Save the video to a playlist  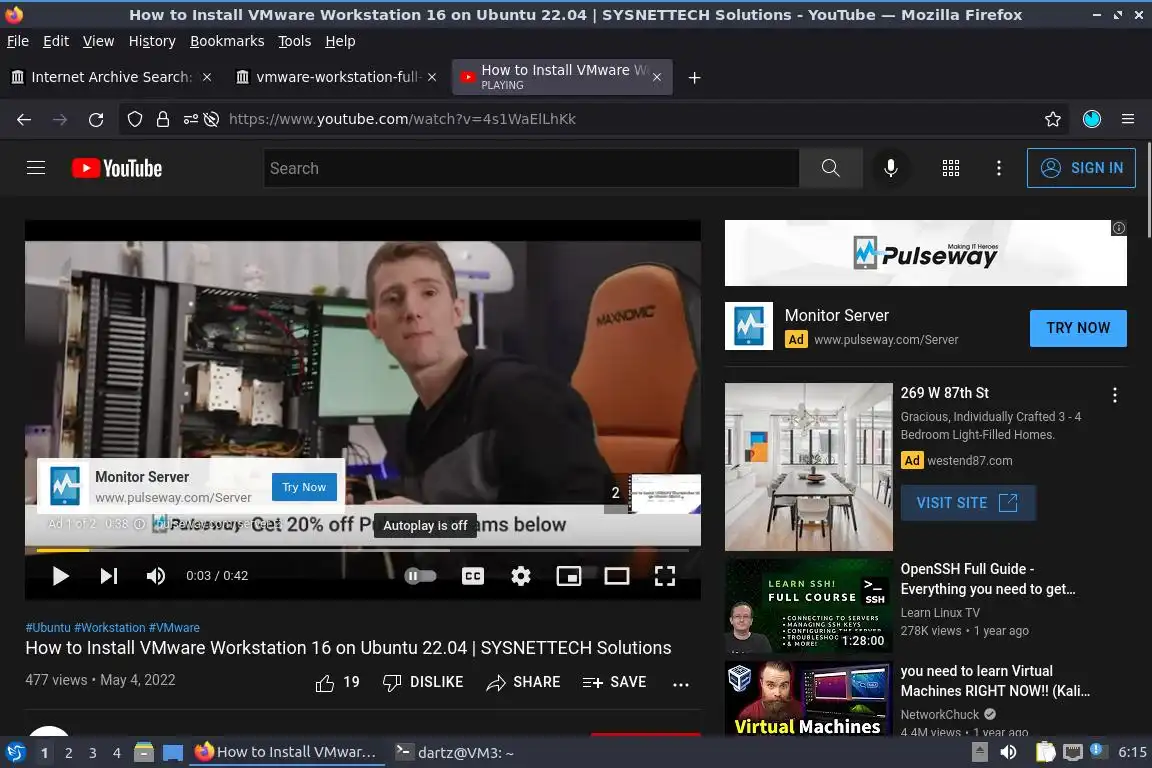tap(614, 683)
